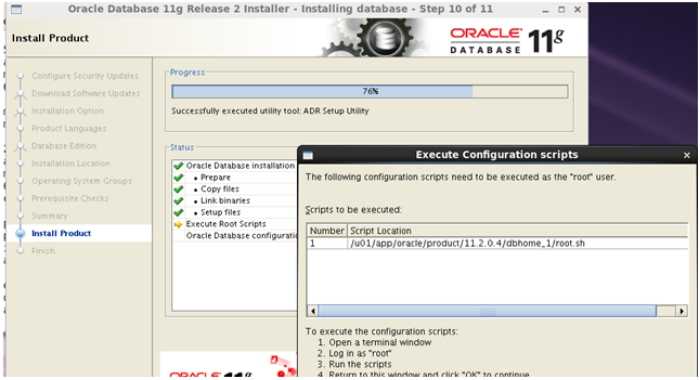Select the root.sh script location cell

pos(518,243)
